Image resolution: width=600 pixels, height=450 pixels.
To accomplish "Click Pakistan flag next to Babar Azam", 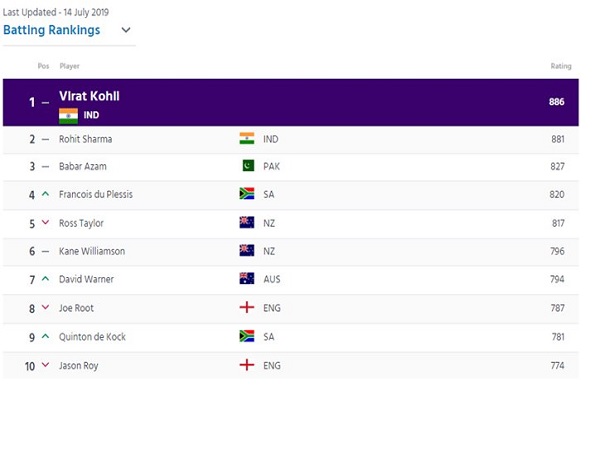I will click(x=248, y=166).
